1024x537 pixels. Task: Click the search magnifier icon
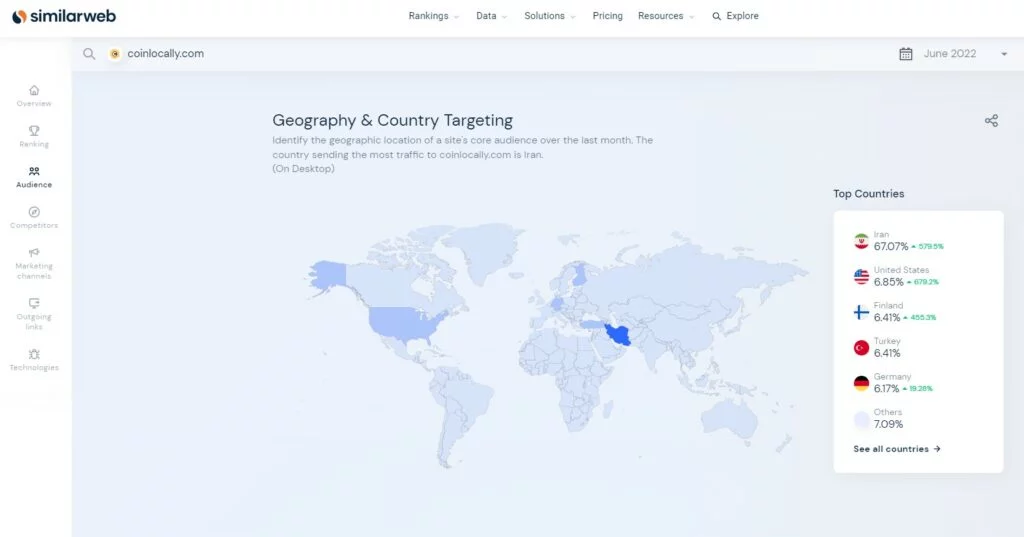click(90, 54)
